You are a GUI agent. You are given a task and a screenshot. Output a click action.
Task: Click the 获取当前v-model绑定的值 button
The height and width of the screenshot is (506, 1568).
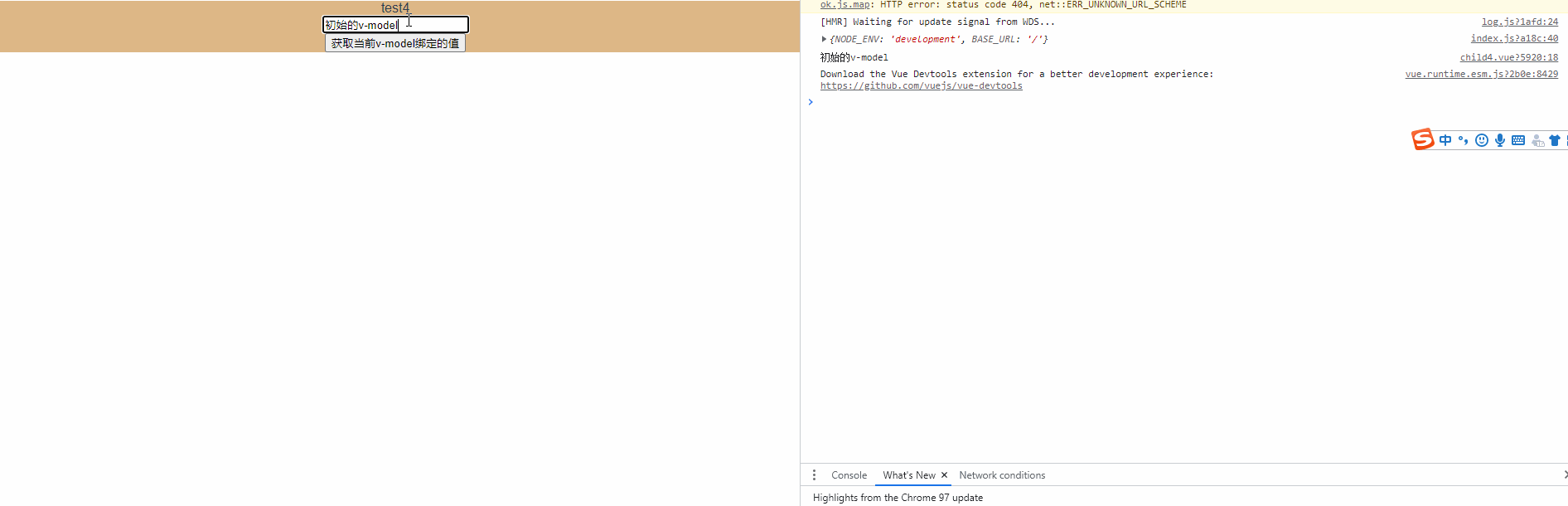coord(395,43)
